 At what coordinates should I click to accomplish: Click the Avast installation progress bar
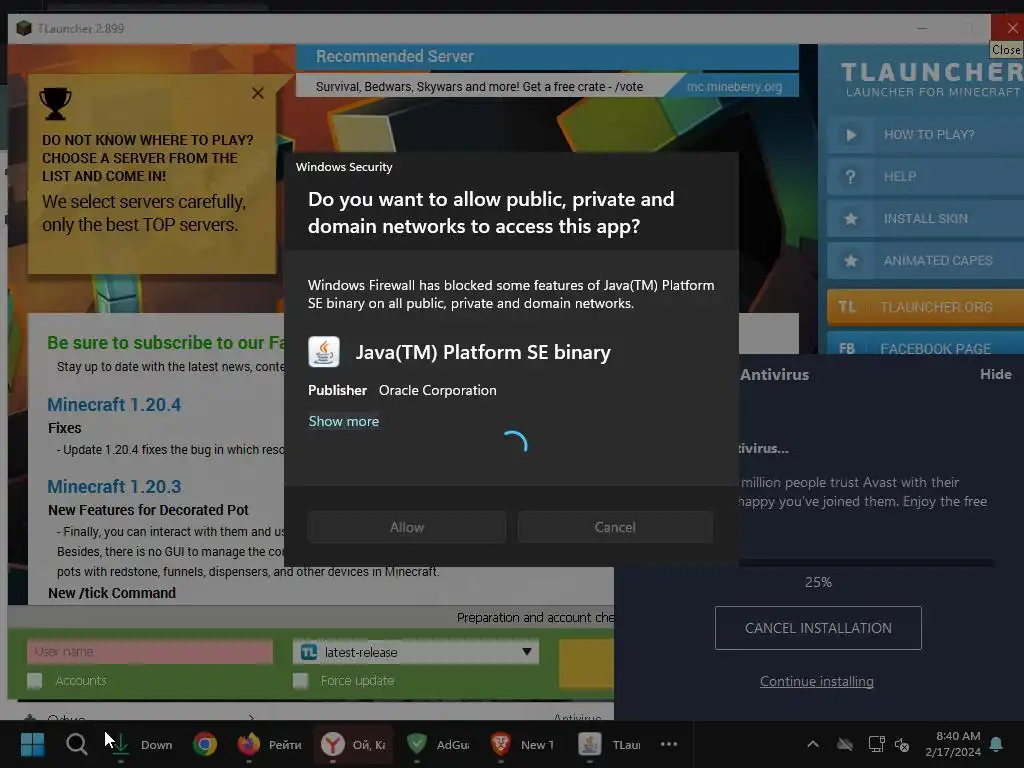[x=865, y=562]
